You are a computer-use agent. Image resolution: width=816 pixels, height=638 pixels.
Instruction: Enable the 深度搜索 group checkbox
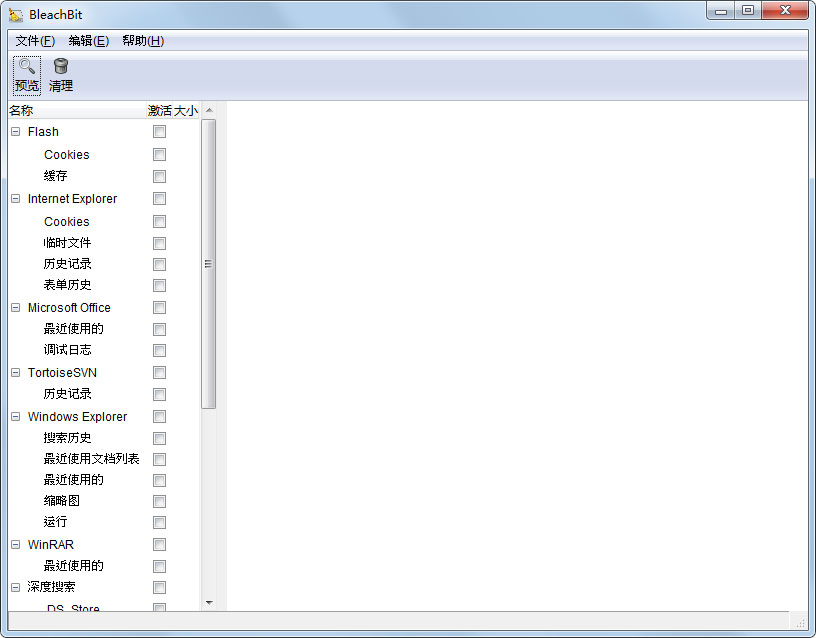[159, 588]
